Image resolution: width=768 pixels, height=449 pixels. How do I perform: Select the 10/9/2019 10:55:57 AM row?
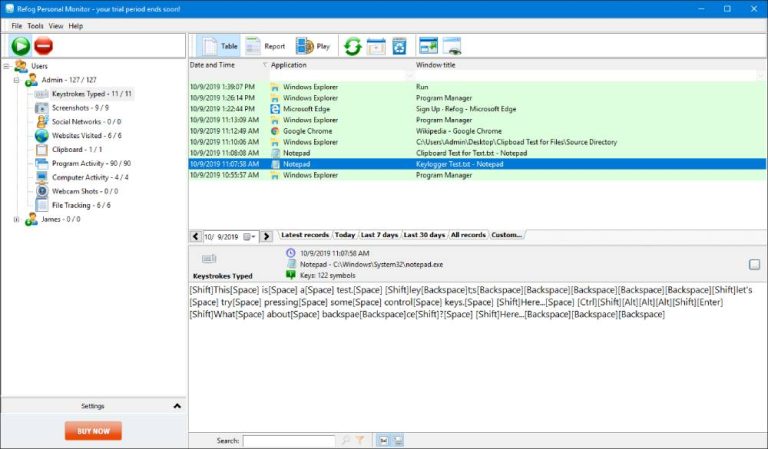(x=478, y=175)
